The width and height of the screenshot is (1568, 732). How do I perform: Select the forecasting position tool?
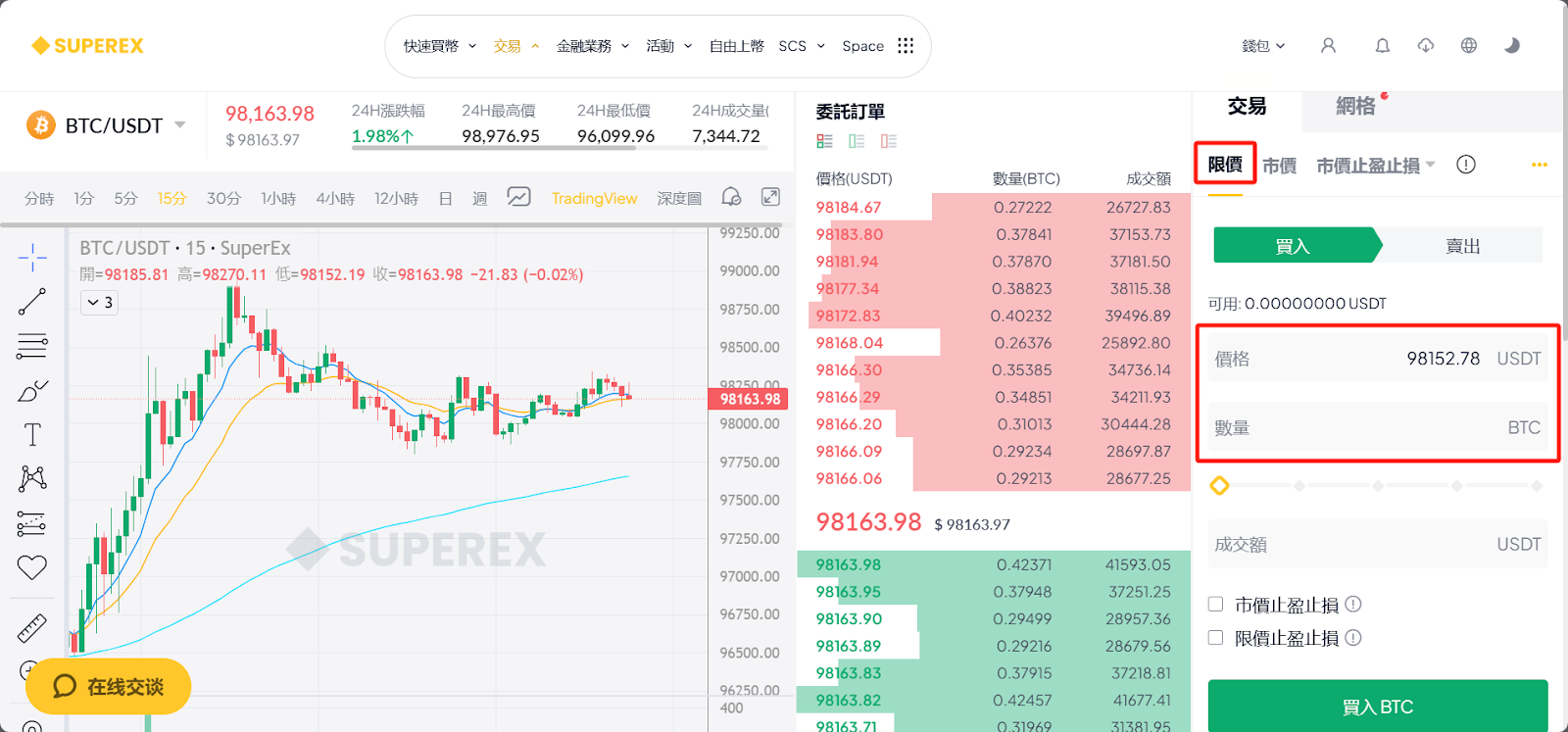coord(32,523)
